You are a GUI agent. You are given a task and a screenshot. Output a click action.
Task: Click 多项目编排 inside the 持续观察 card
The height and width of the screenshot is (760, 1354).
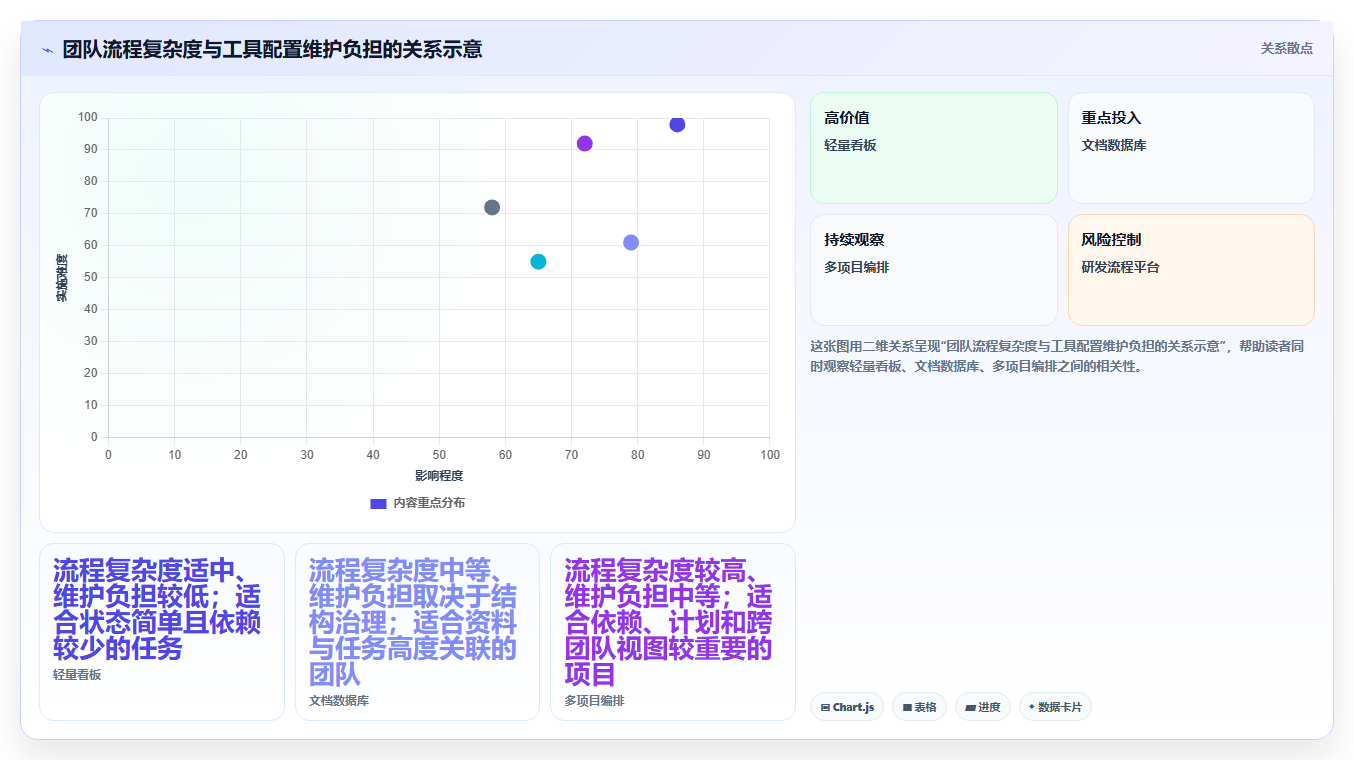tap(856, 267)
